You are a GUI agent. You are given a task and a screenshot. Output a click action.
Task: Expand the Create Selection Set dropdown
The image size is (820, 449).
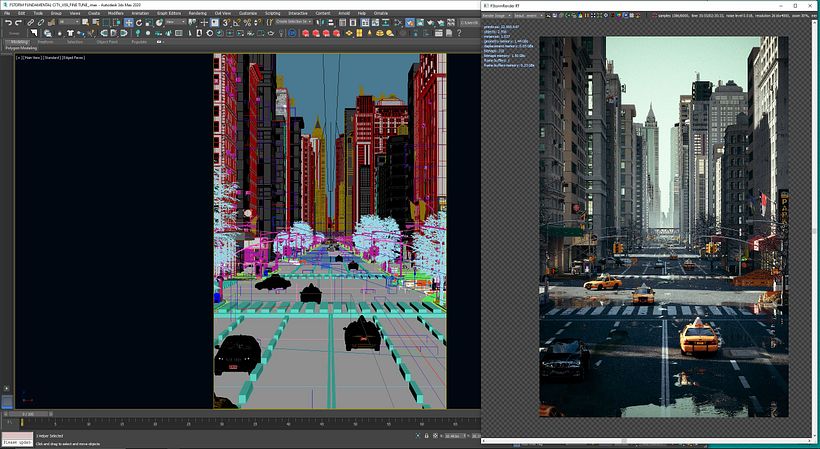pyautogui.click(x=294, y=22)
